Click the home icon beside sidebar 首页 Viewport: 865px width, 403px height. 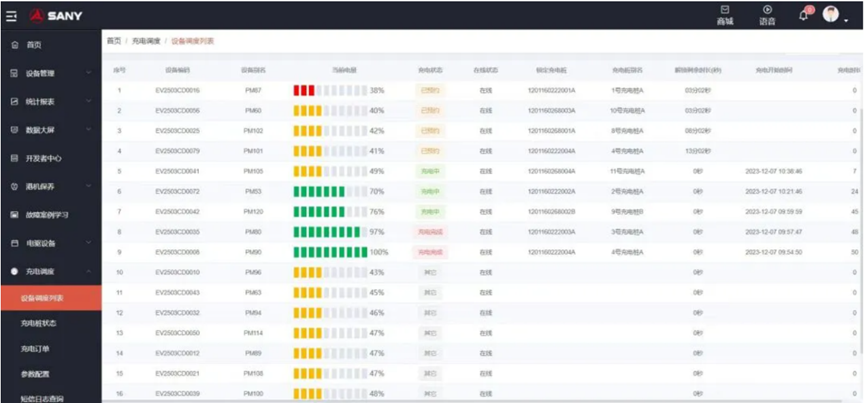pyautogui.click(x=14, y=45)
